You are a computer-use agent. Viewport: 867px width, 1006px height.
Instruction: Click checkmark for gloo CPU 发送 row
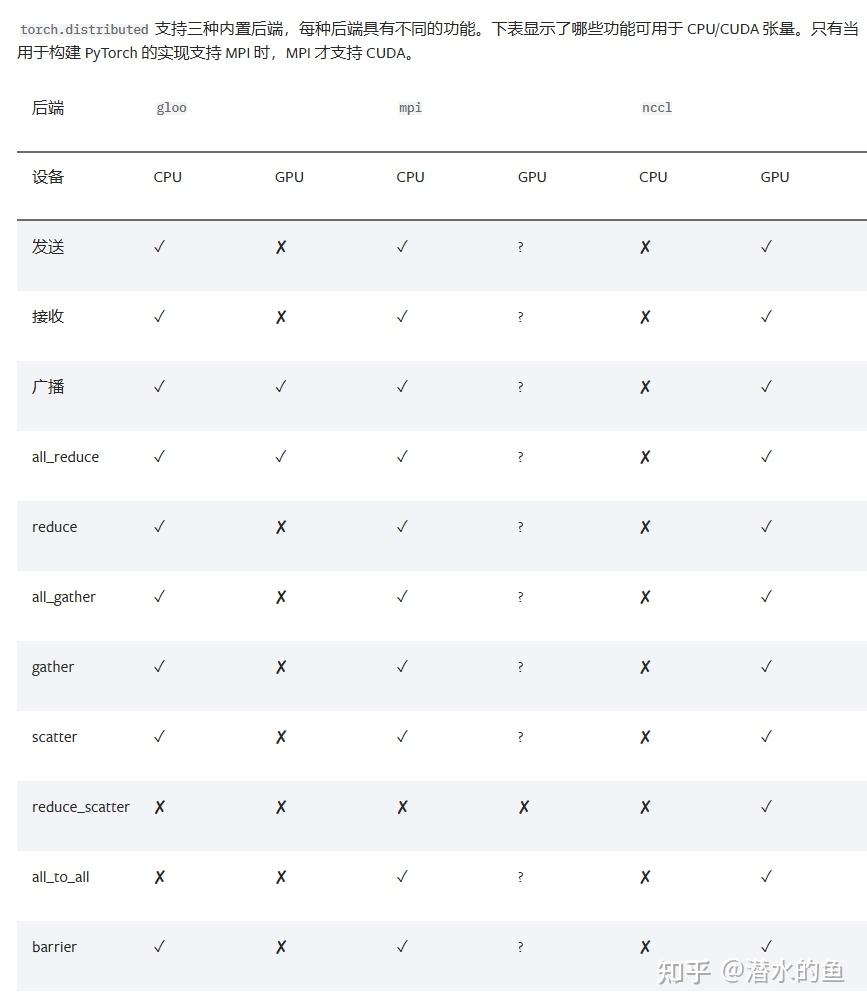[159, 246]
